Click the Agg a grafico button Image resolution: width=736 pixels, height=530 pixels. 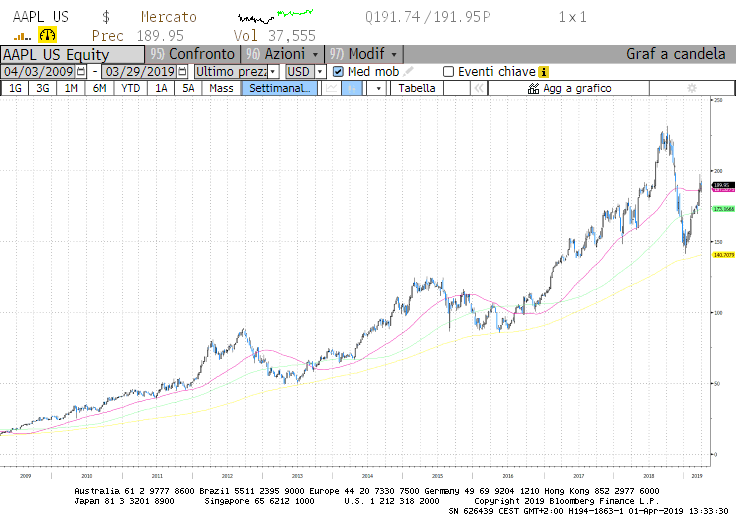569,88
